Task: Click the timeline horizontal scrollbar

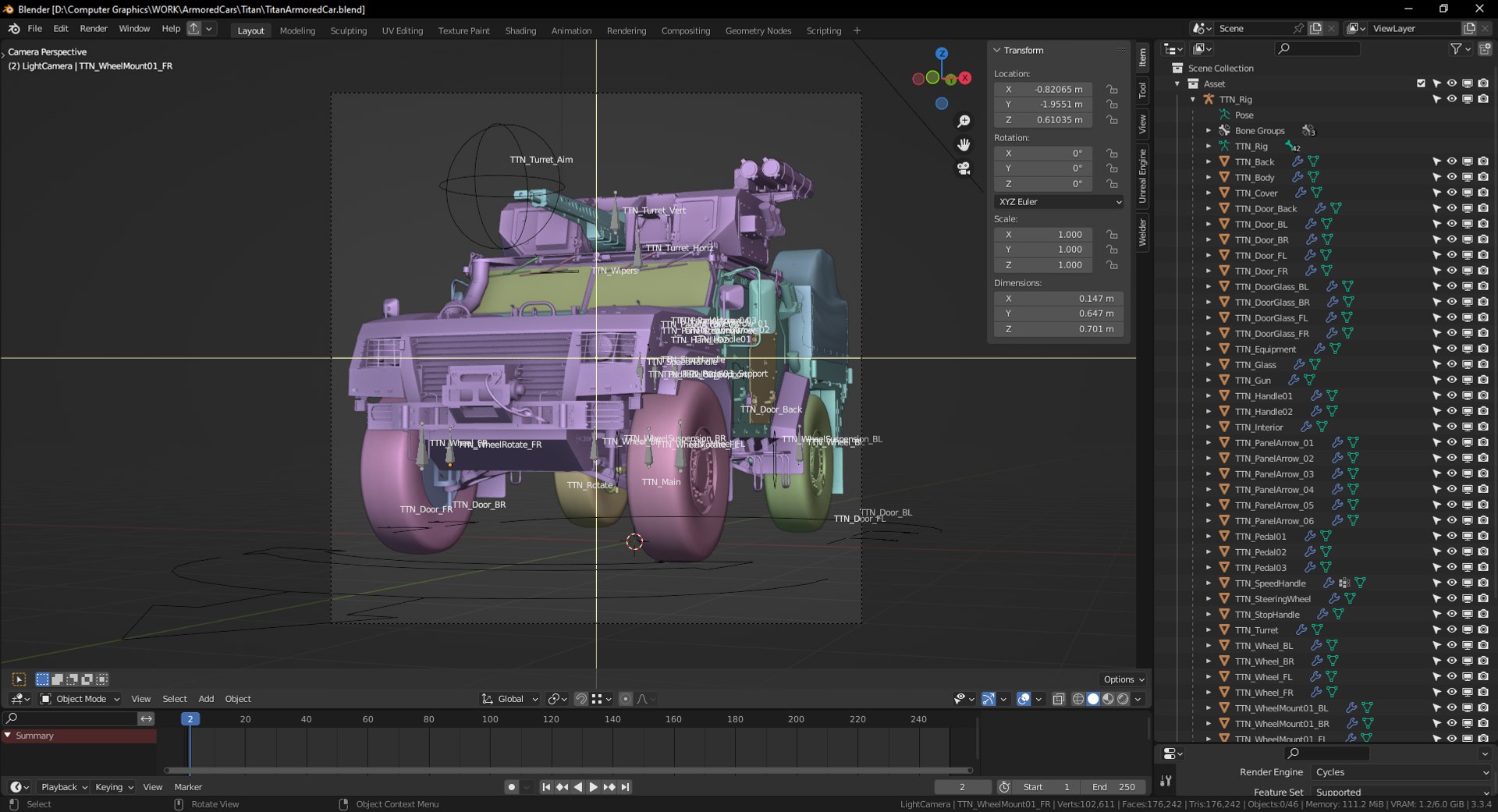Action: click(x=570, y=770)
